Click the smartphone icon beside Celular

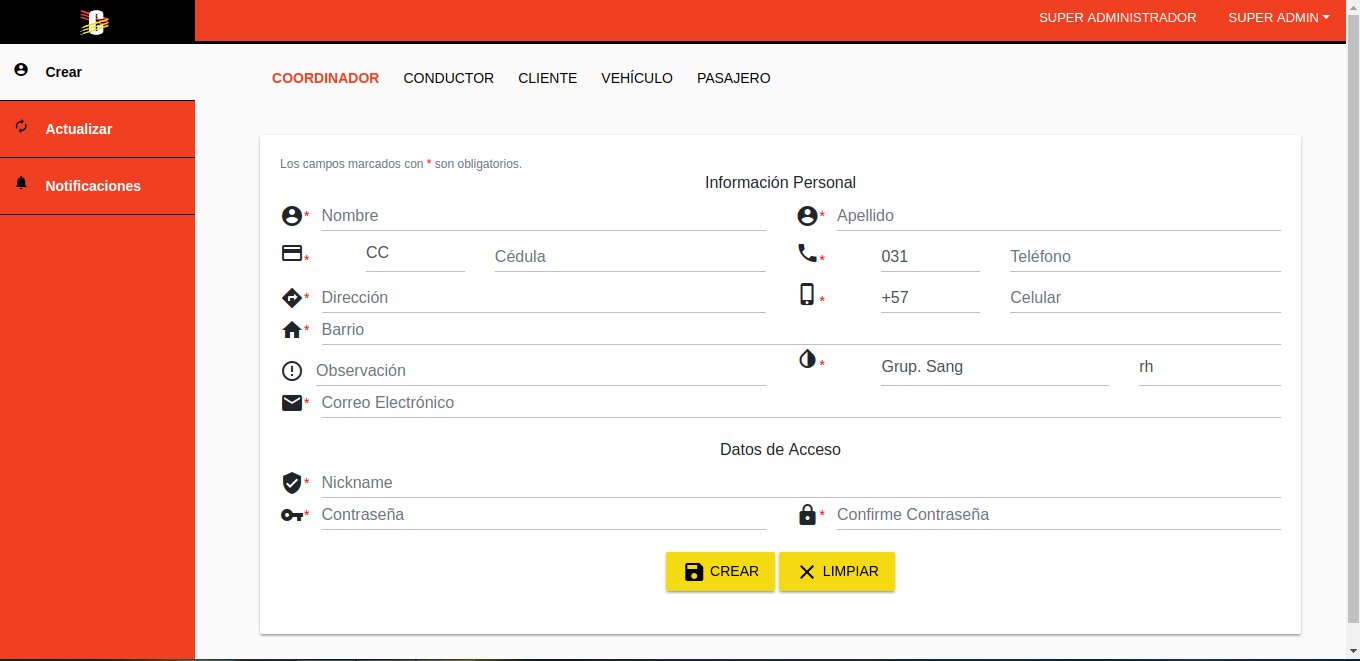[807, 294]
